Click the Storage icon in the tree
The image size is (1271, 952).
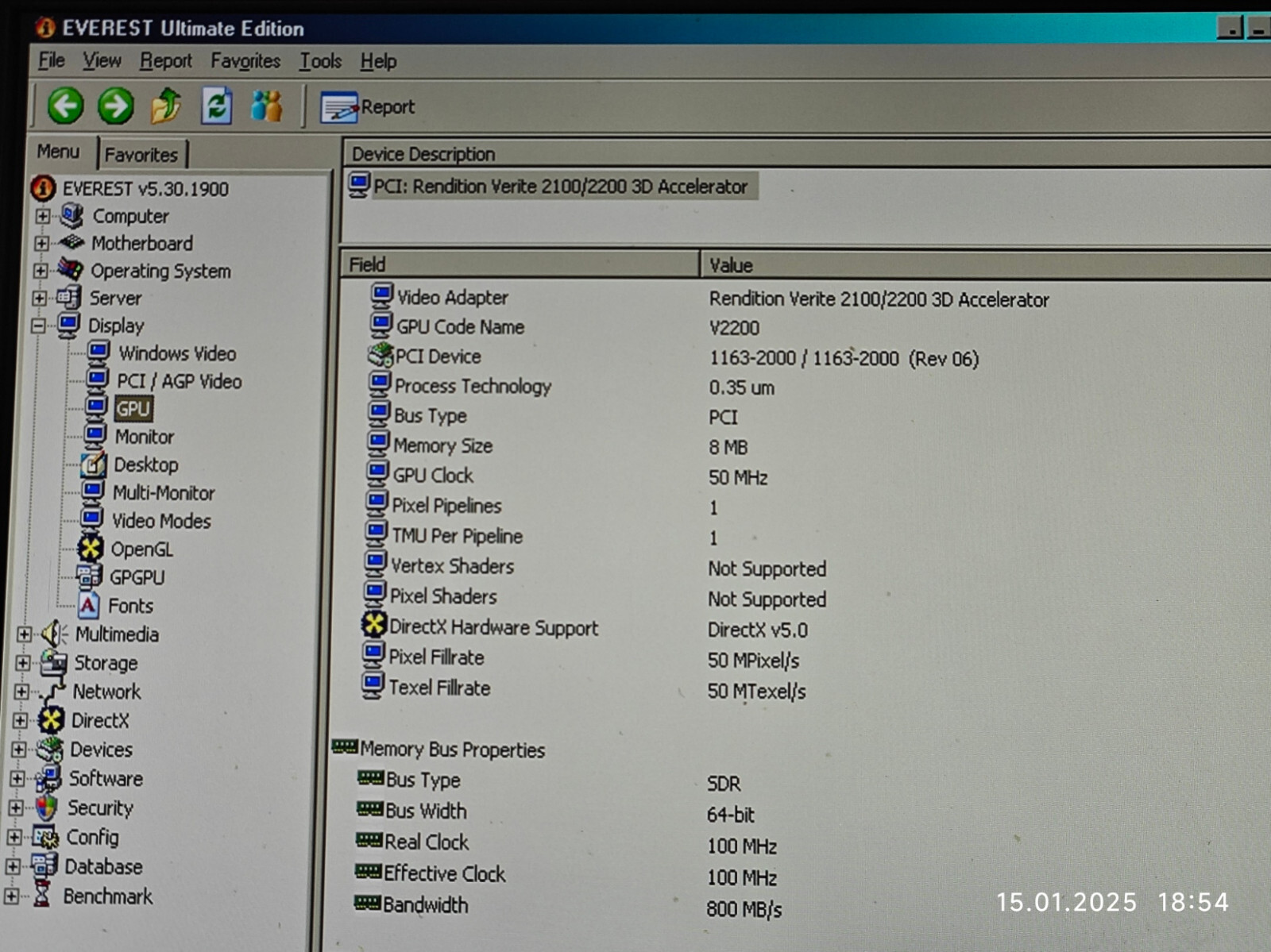(53, 662)
